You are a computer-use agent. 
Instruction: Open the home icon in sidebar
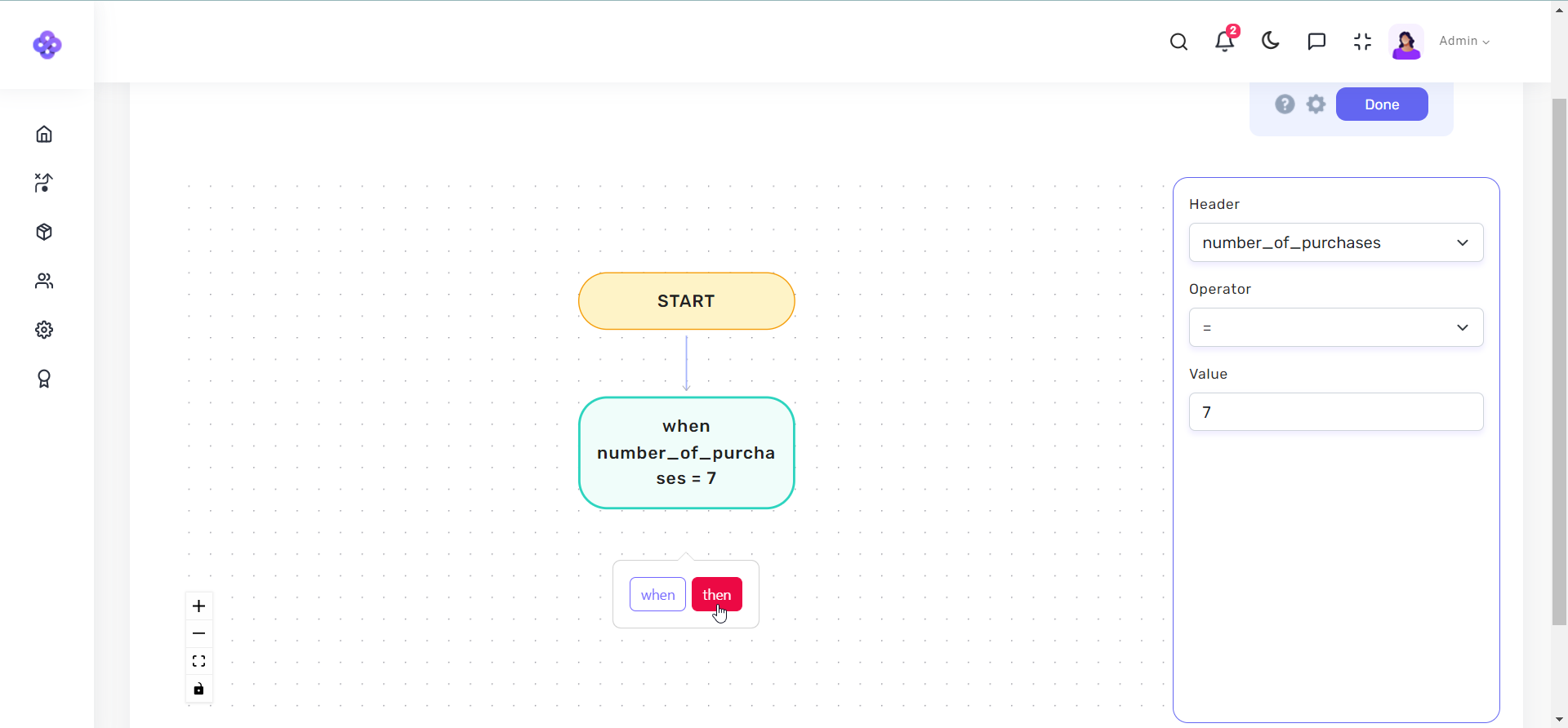click(44, 134)
